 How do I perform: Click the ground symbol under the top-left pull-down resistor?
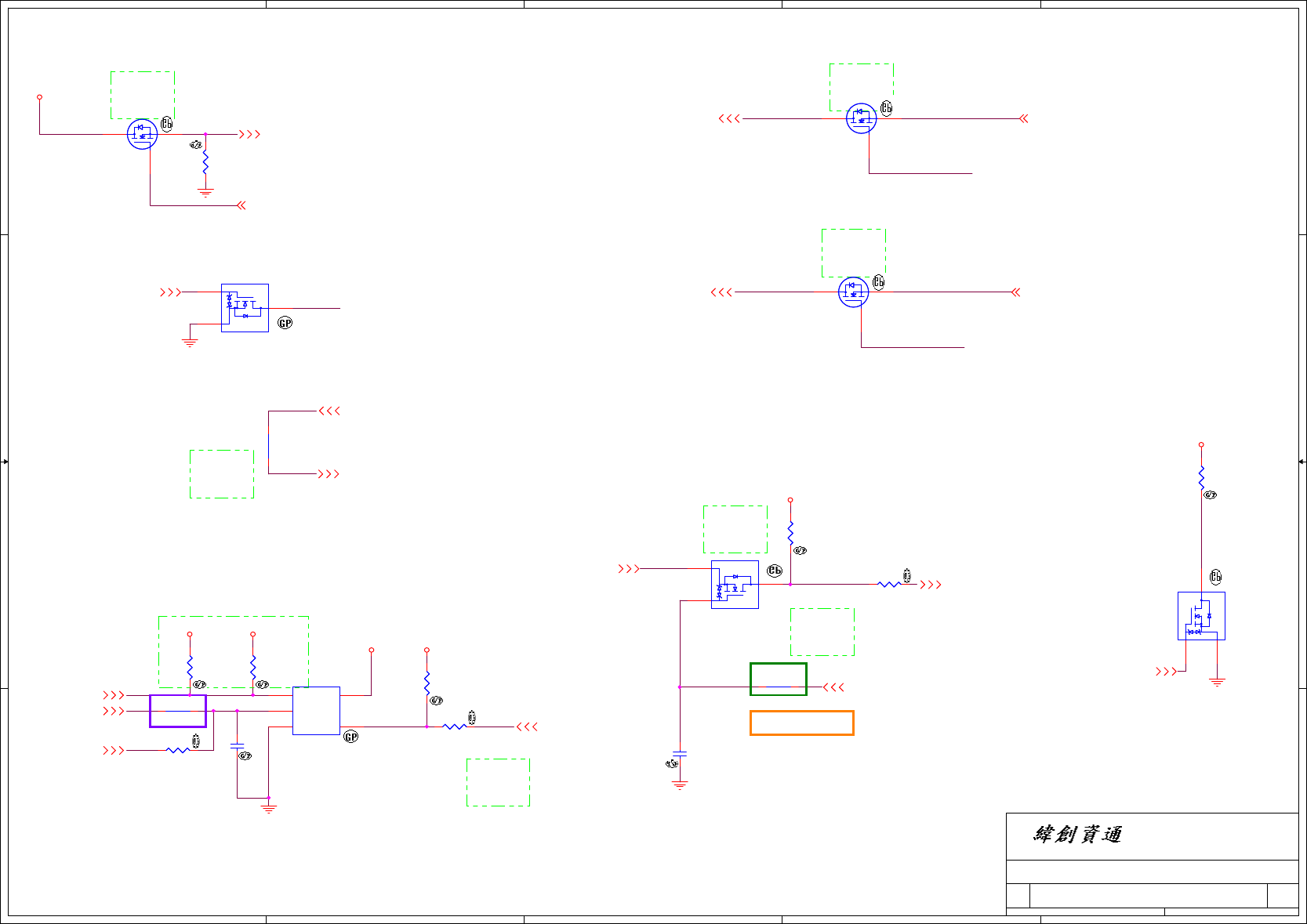(205, 192)
